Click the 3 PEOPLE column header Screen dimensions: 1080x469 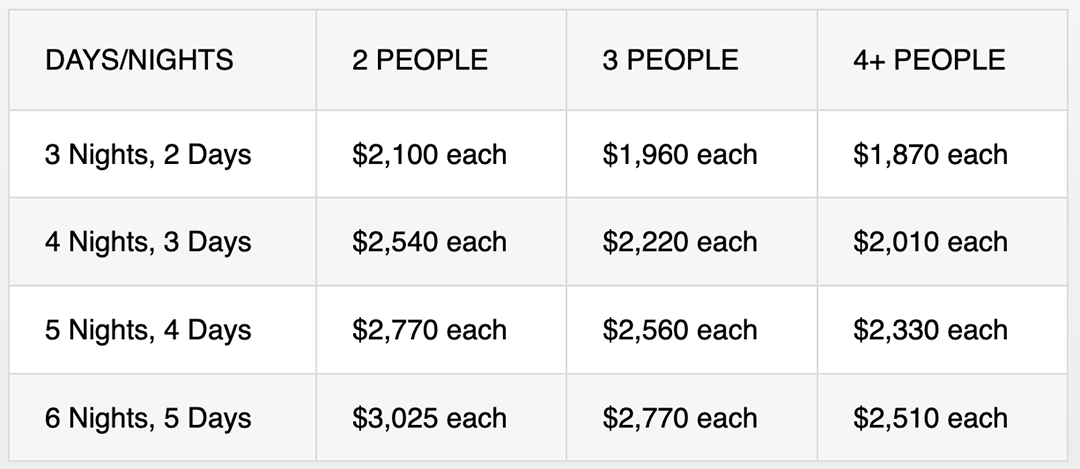point(670,60)
